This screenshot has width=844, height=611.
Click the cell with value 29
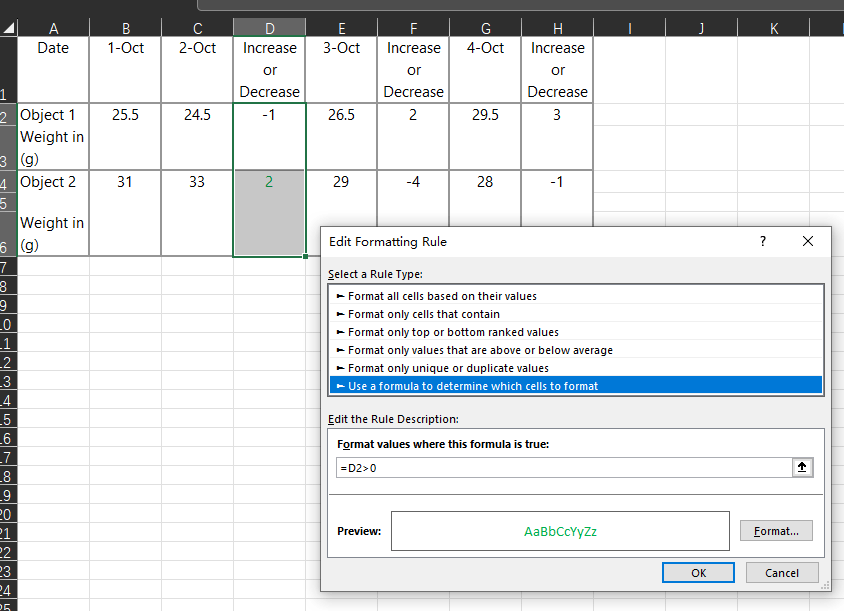(x=342, y=198)
